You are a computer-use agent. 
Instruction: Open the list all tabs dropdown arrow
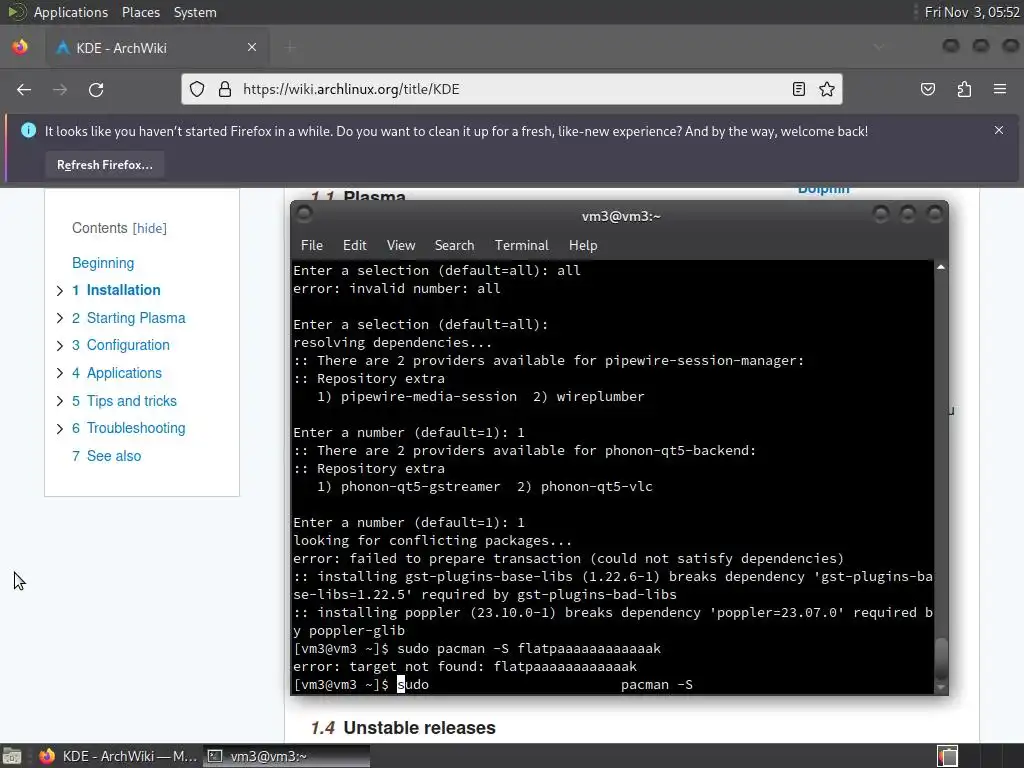(879, 47)
